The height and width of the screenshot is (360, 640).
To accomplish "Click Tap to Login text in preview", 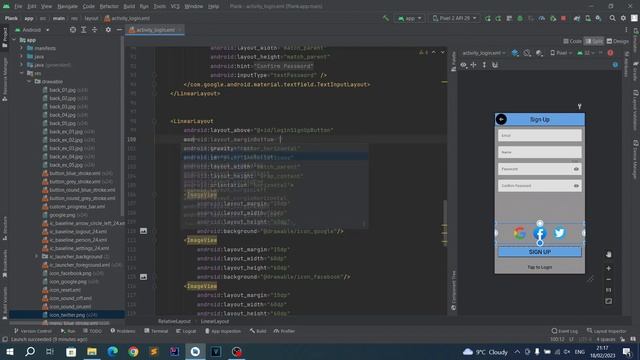I will click(x=540, y=267).
